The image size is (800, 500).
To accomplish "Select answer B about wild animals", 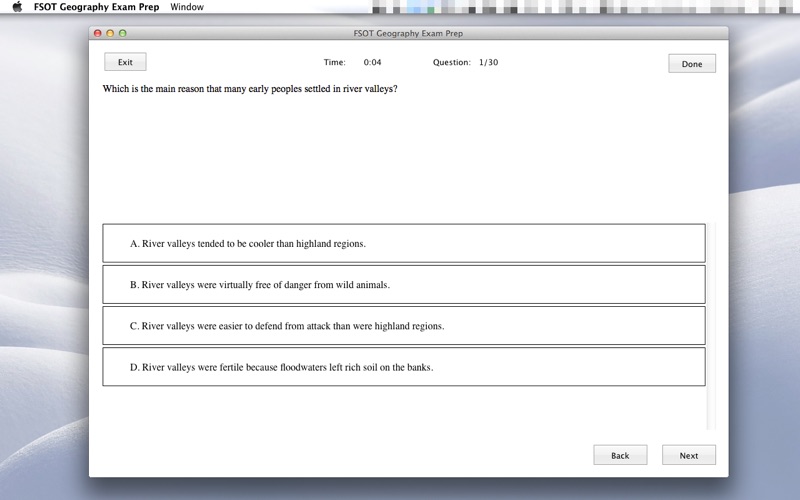I will [404, 285].
